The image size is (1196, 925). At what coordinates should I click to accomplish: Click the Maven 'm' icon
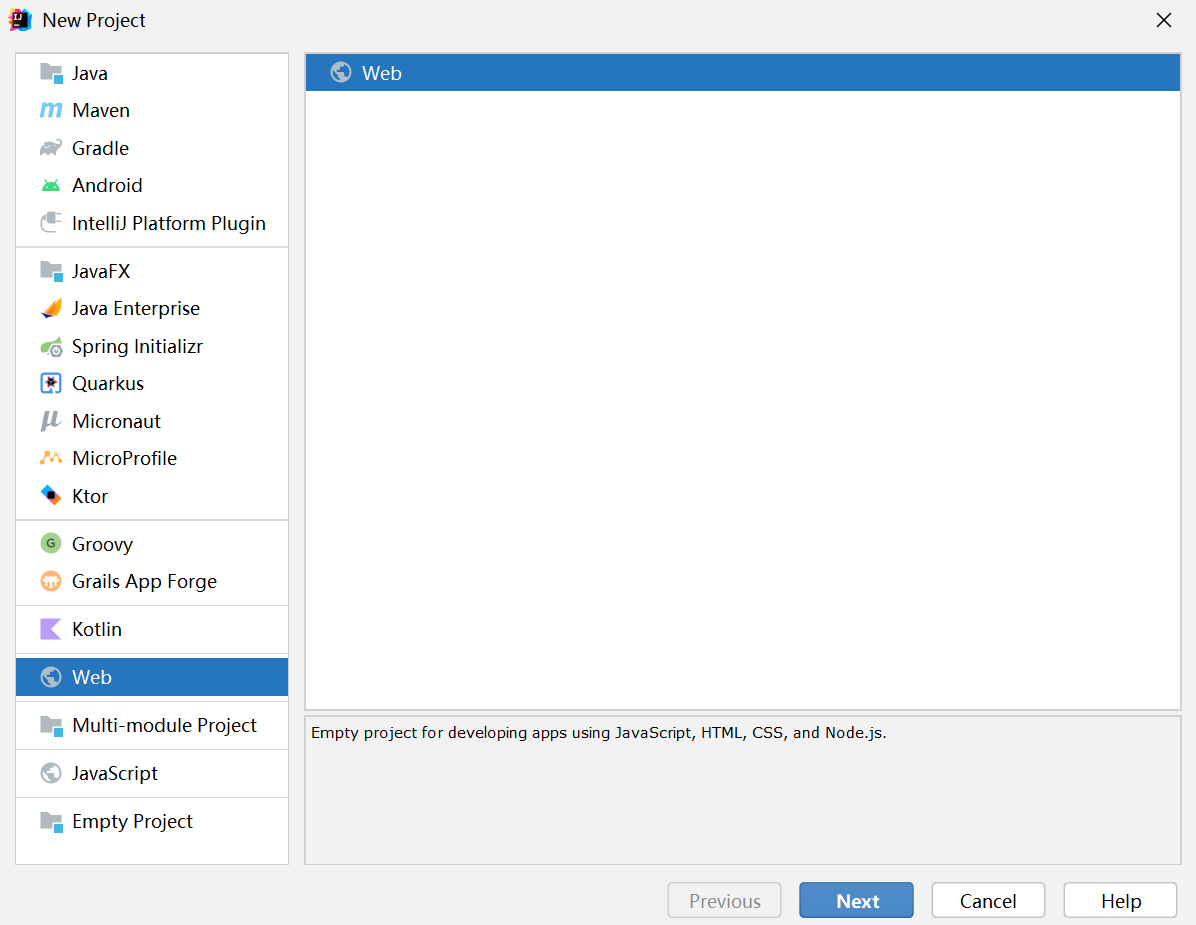(51, 111)
